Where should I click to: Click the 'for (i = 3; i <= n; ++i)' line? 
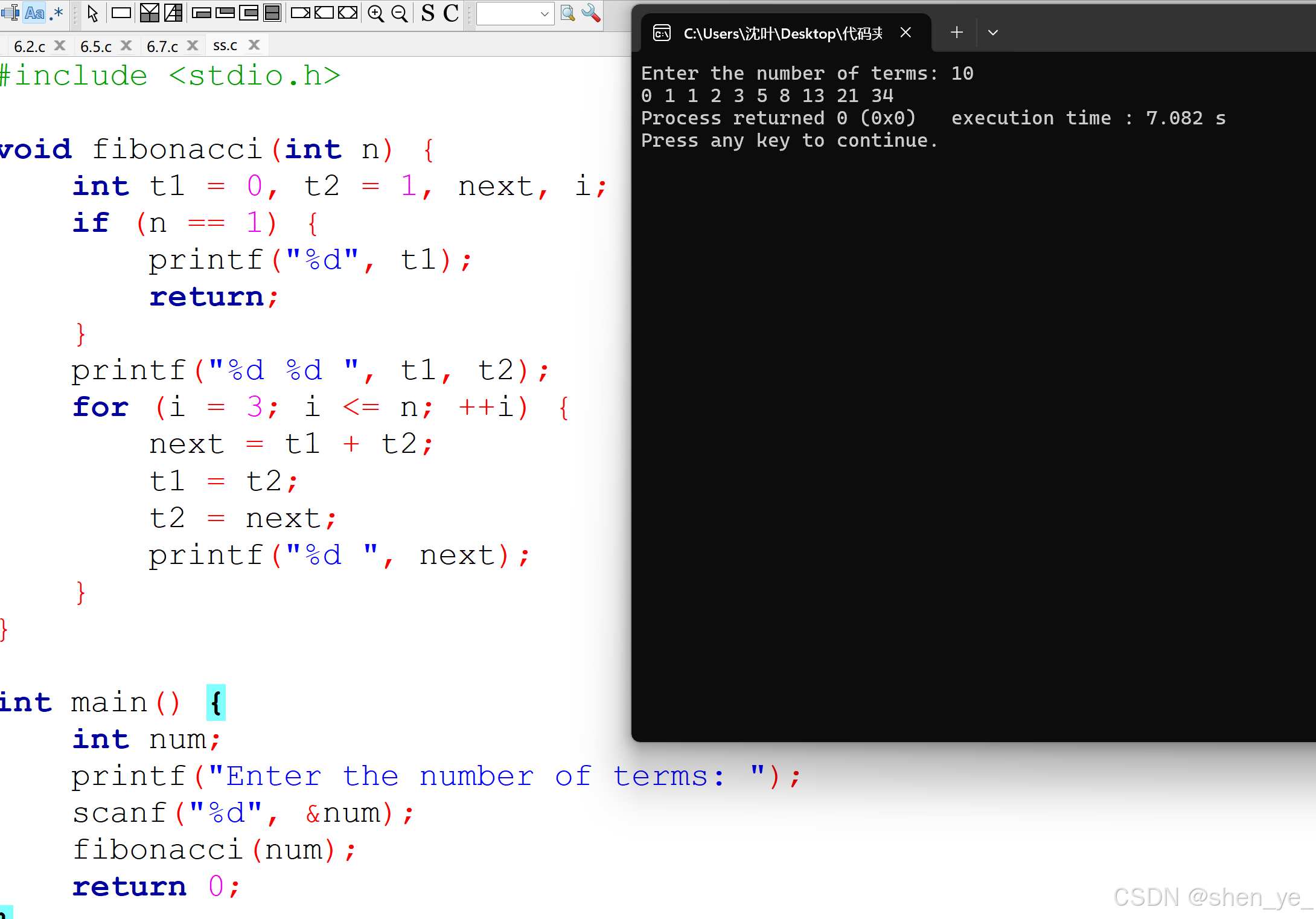[x=321, y=407]
